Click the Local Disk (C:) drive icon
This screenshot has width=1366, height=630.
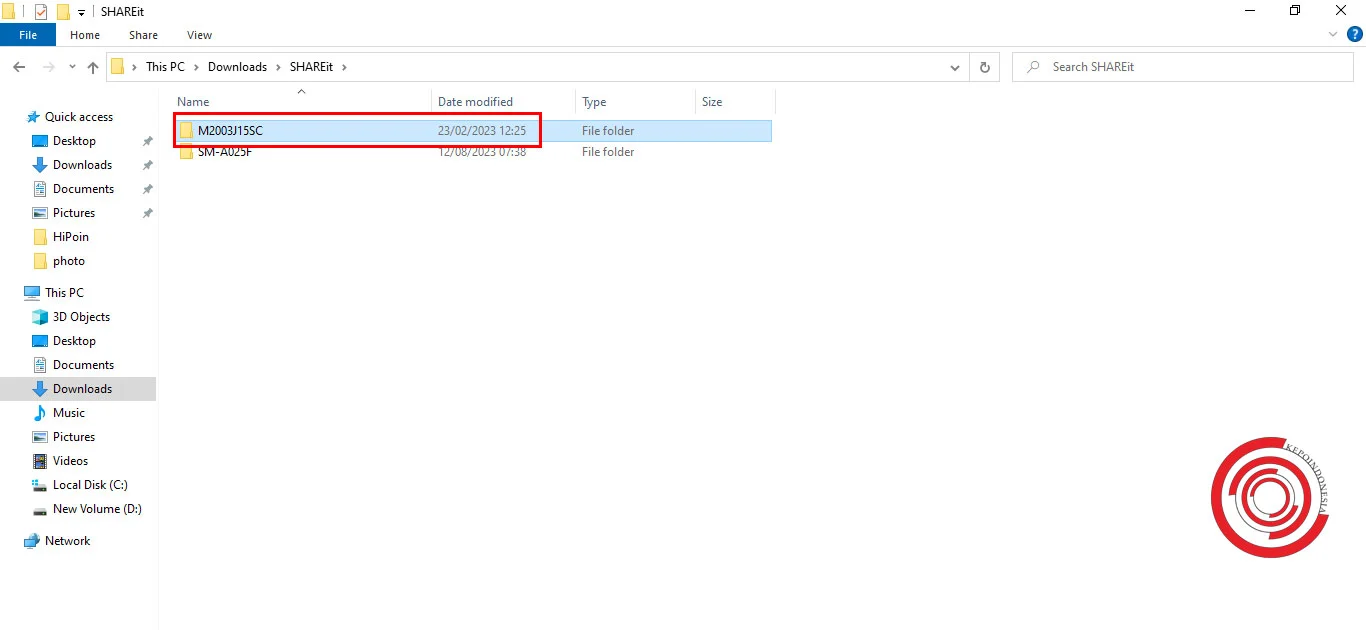coord(40,485)
